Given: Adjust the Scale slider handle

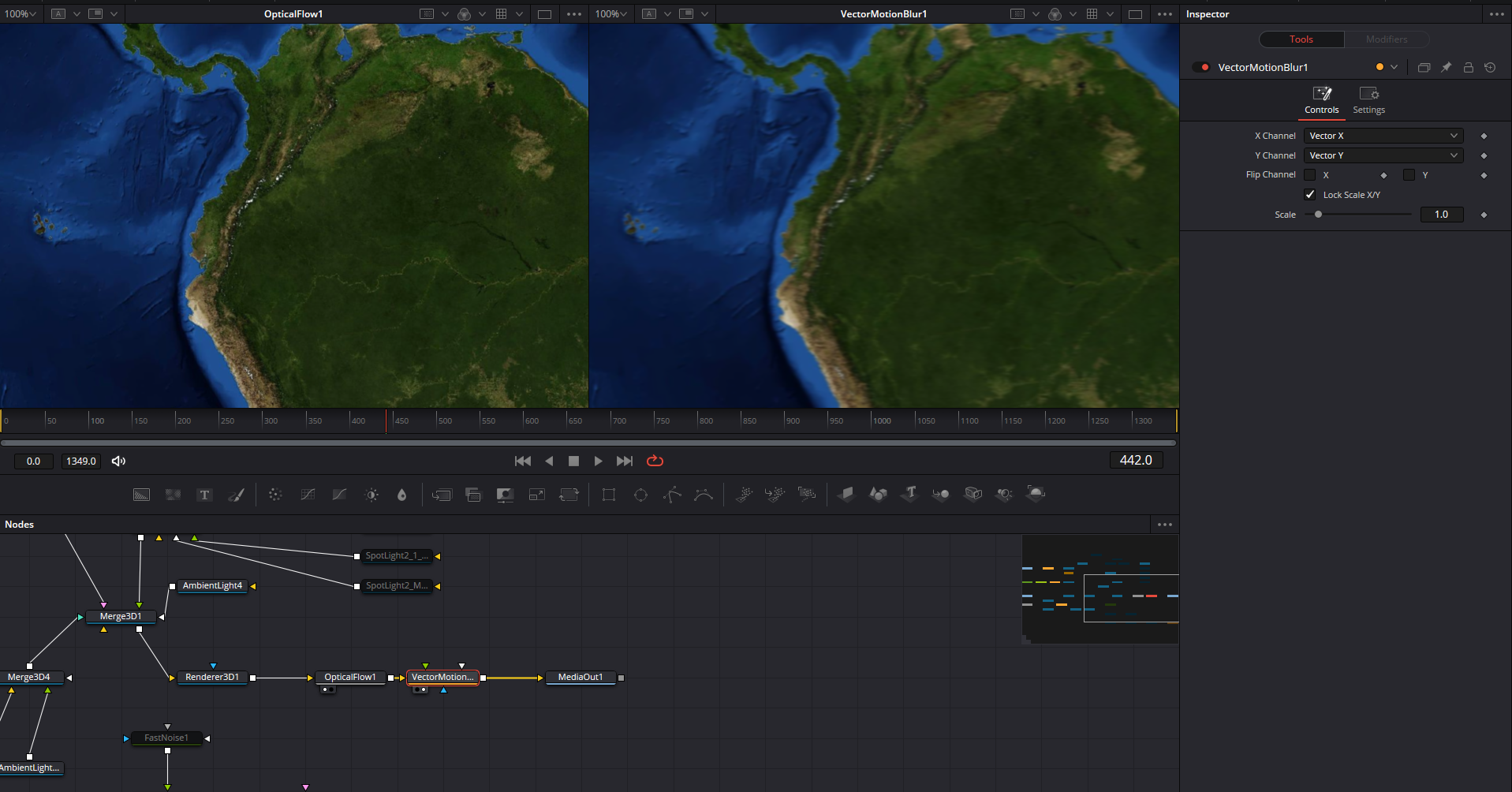Looking at the screenshot, I should pos(1318,215).
